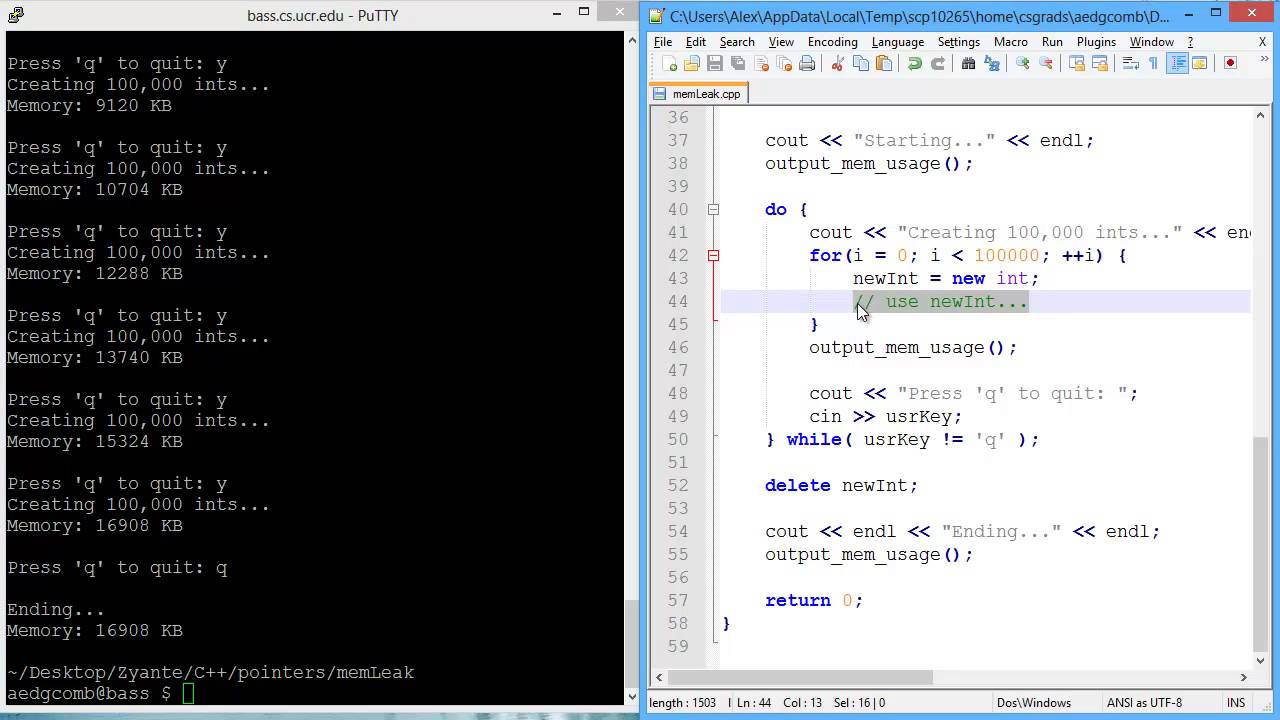This screenshot has height=720, width=1280.
Task: Select the memLeak.cpp tab
Action: (698, 94)
